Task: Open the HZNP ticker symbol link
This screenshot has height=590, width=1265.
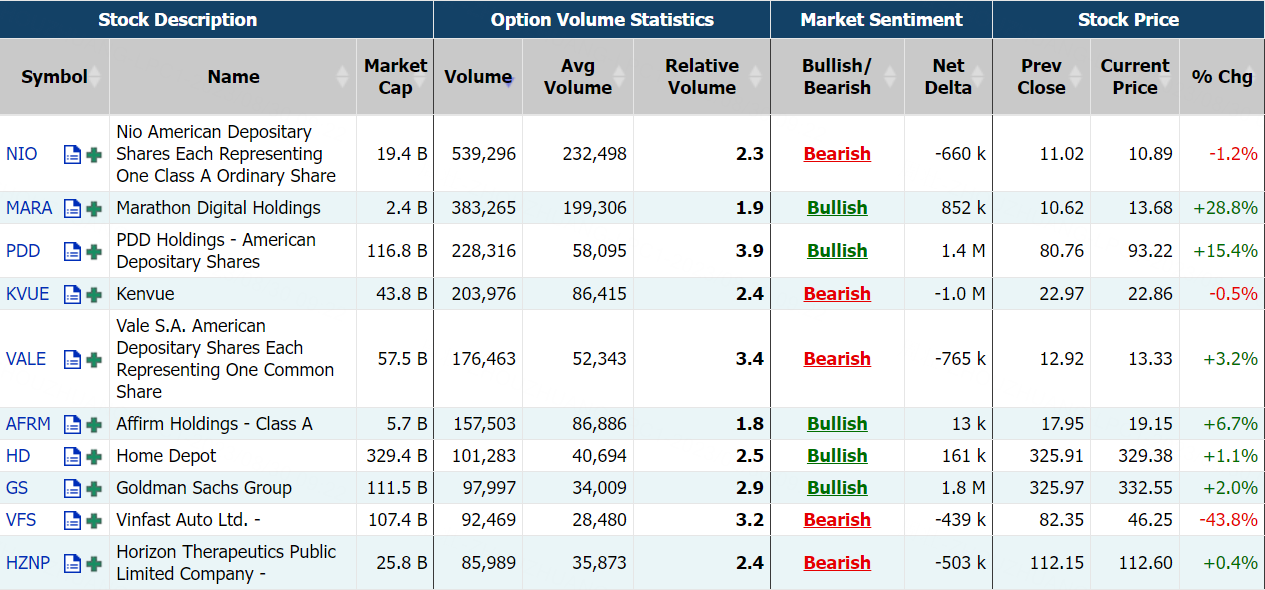Action: pos(28,563)
